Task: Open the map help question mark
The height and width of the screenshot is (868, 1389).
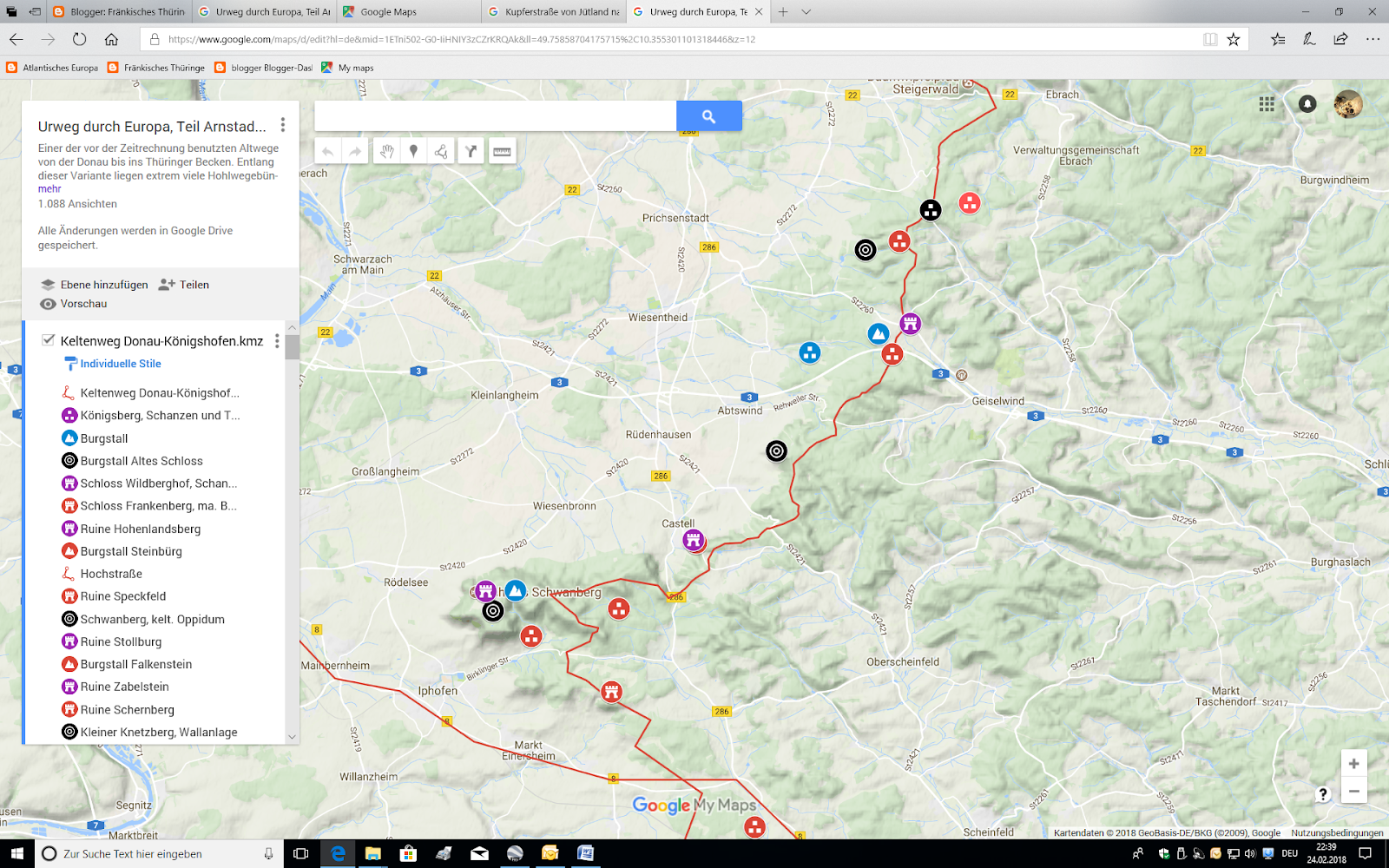Action: [1322, 793]
